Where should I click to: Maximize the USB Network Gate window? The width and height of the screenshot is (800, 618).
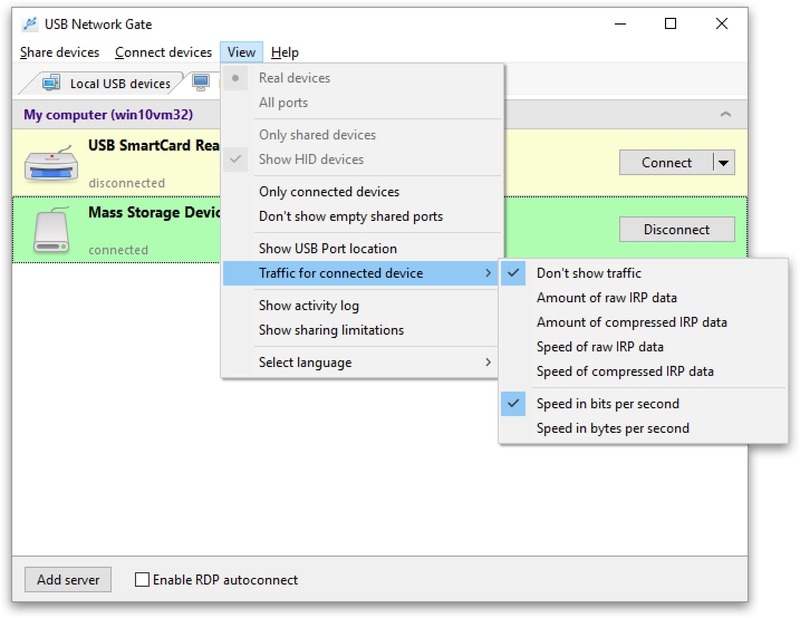tap(670, 23)
